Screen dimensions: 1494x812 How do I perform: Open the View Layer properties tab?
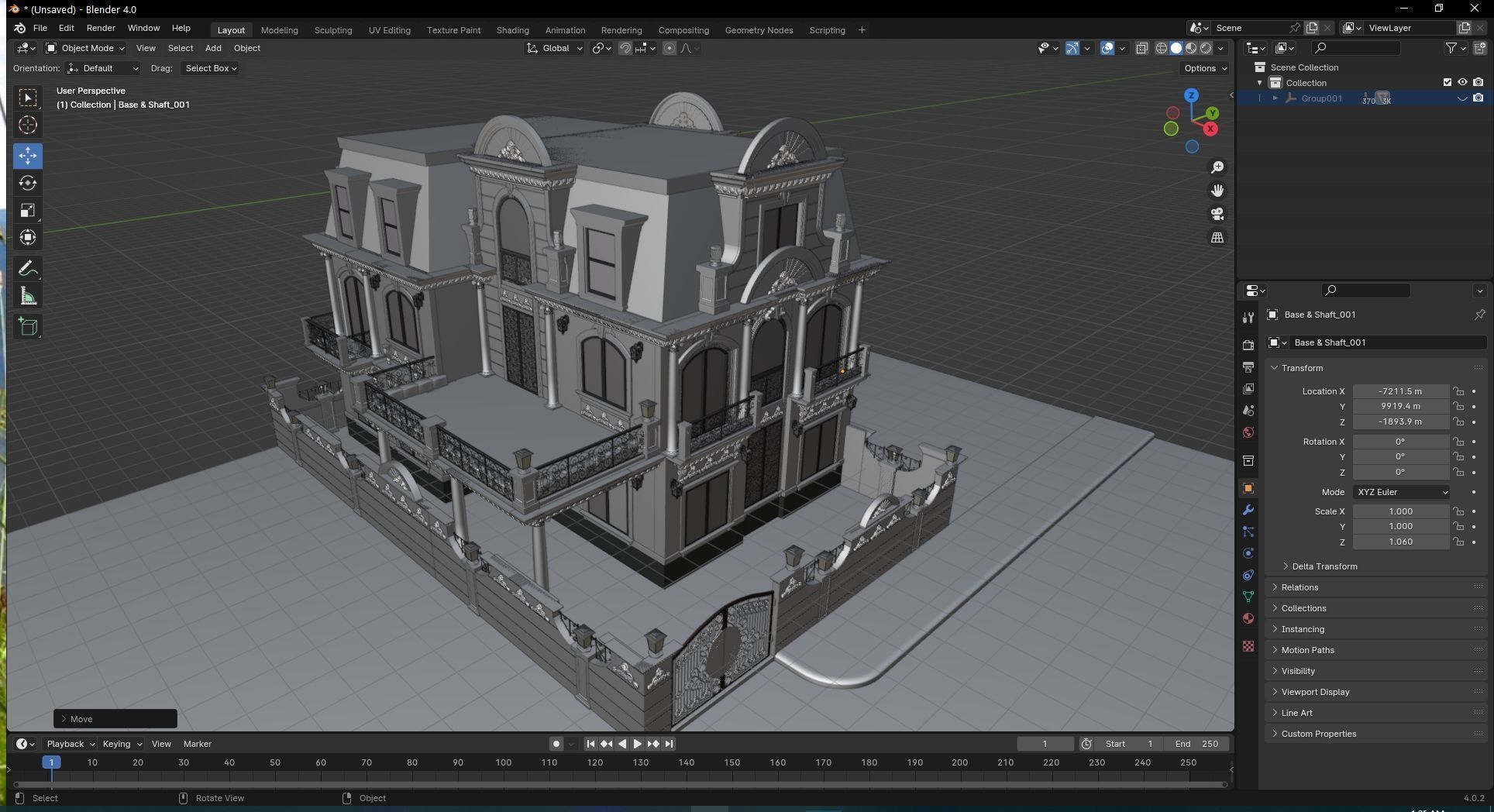(1248, 388)
